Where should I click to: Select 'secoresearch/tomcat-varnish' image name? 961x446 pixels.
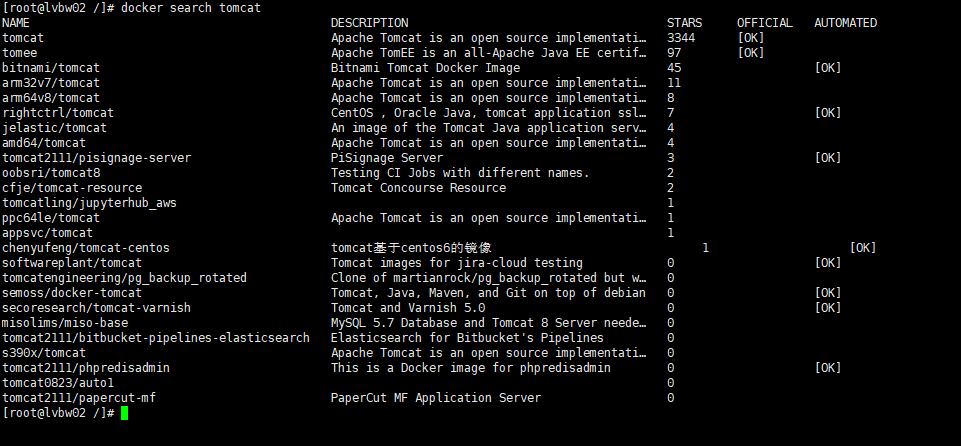pos(97,308)
